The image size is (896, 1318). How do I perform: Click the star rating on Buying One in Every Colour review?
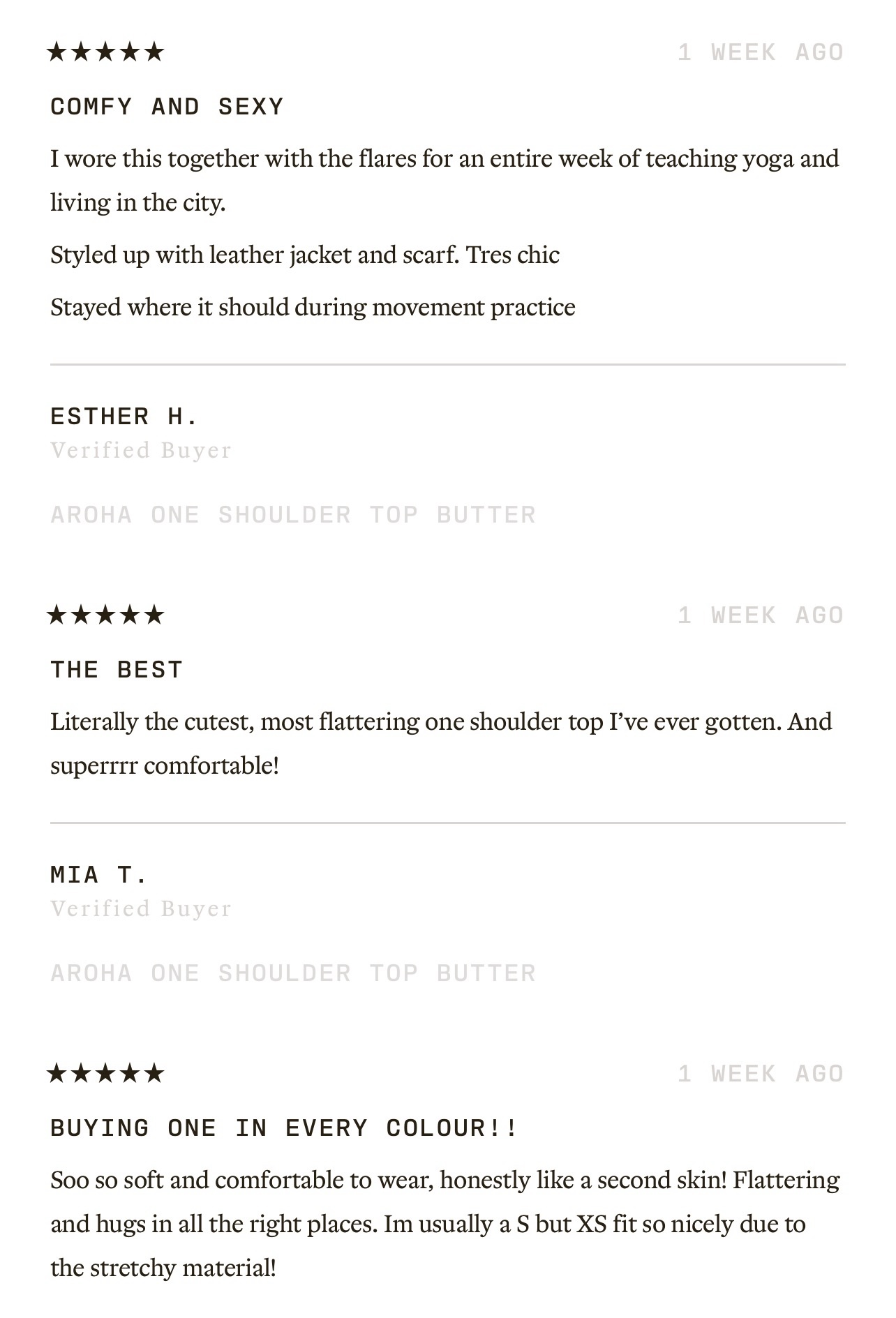pyautogui.click(x=105, y=1074)
